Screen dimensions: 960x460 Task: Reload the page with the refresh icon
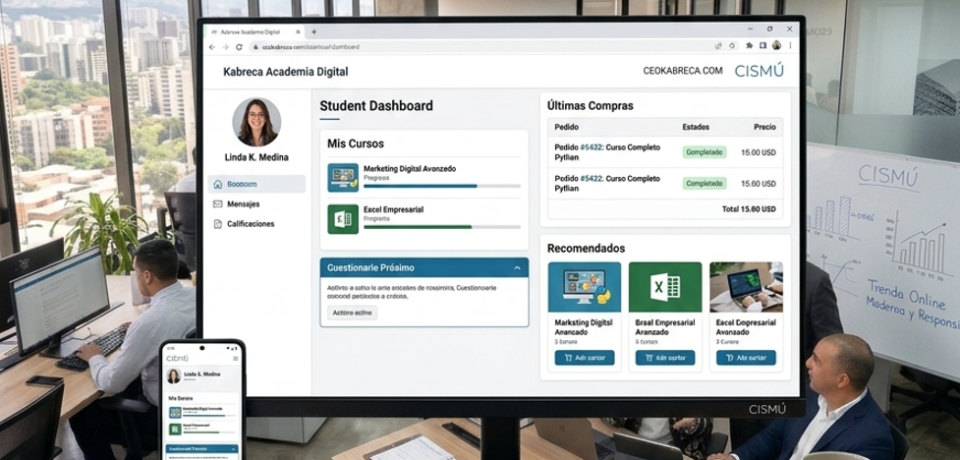tap(239, 47)
